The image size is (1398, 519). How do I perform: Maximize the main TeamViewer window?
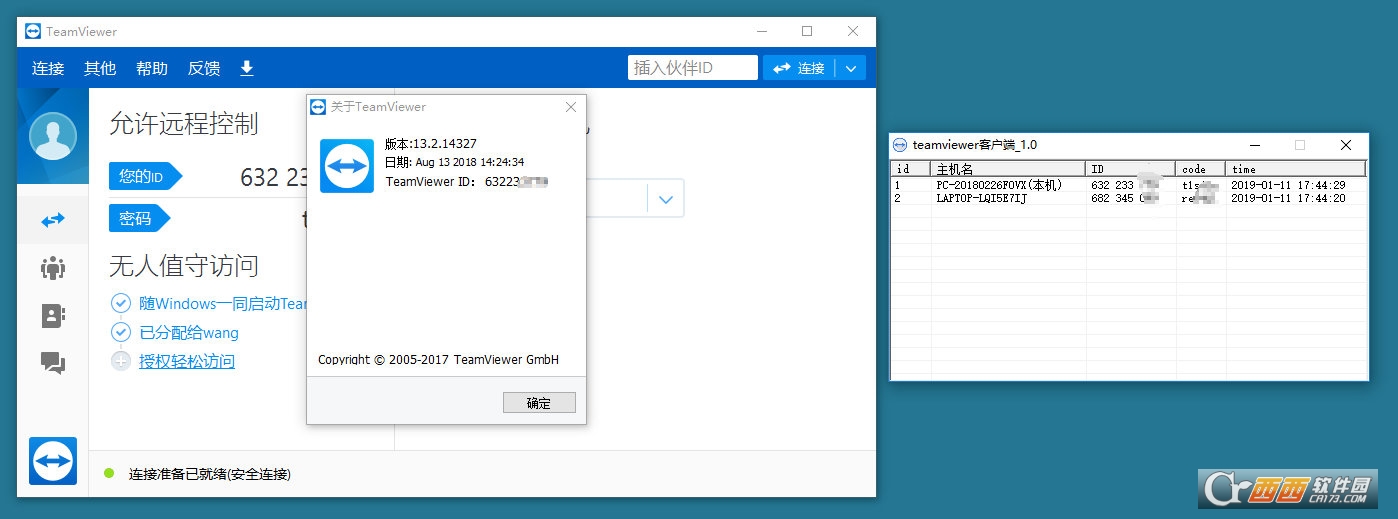coord(806,31)
